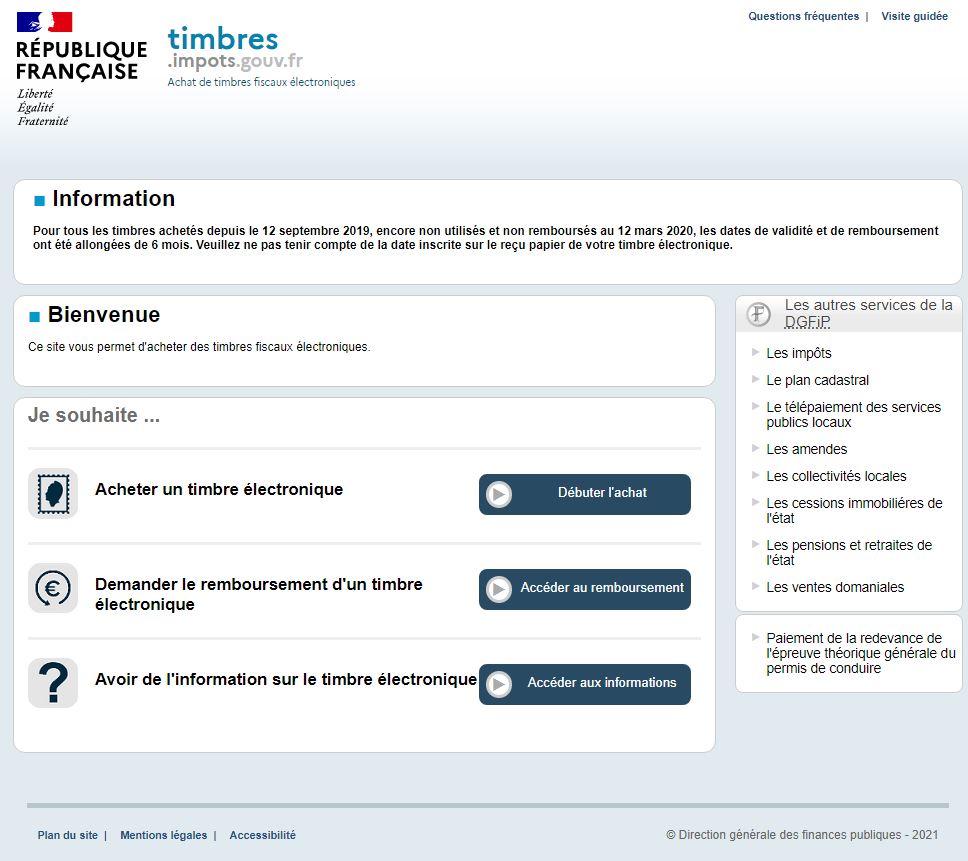
Task: Click Avoir de l'information sur le timbre heading
Action: [286, 679]
